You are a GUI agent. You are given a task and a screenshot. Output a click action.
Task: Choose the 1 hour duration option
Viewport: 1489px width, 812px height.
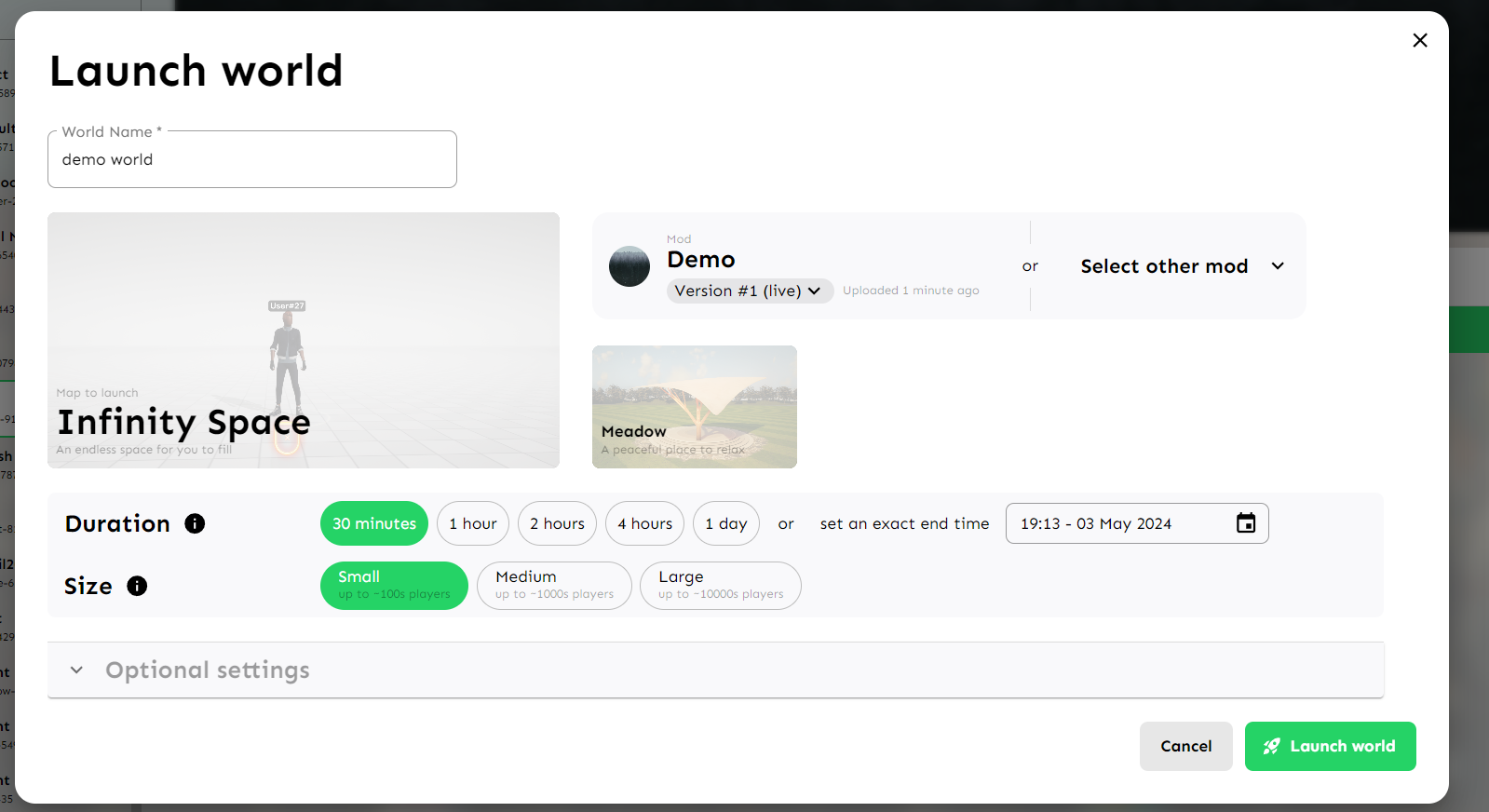[x=473, y=523]
